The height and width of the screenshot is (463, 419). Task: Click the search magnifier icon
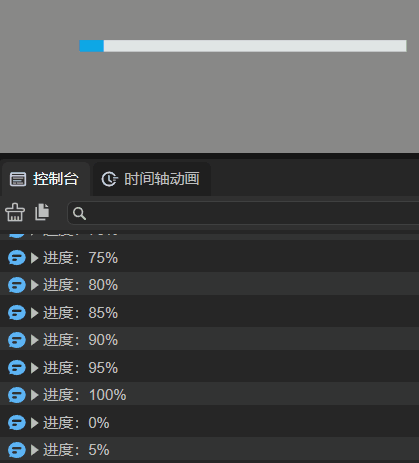[x=79, y=213]
